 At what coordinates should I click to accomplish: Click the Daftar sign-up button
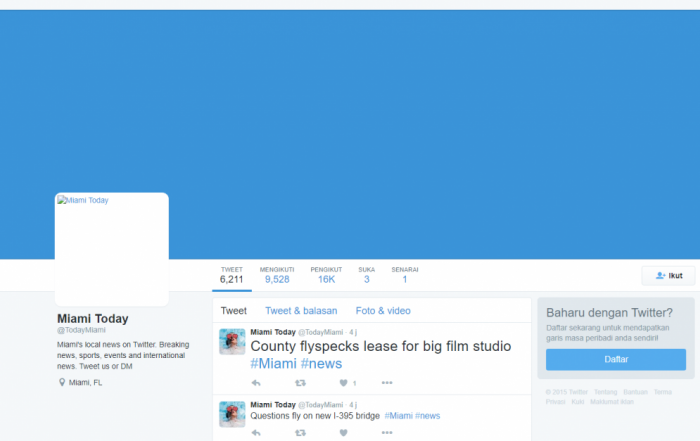[616, 359]
